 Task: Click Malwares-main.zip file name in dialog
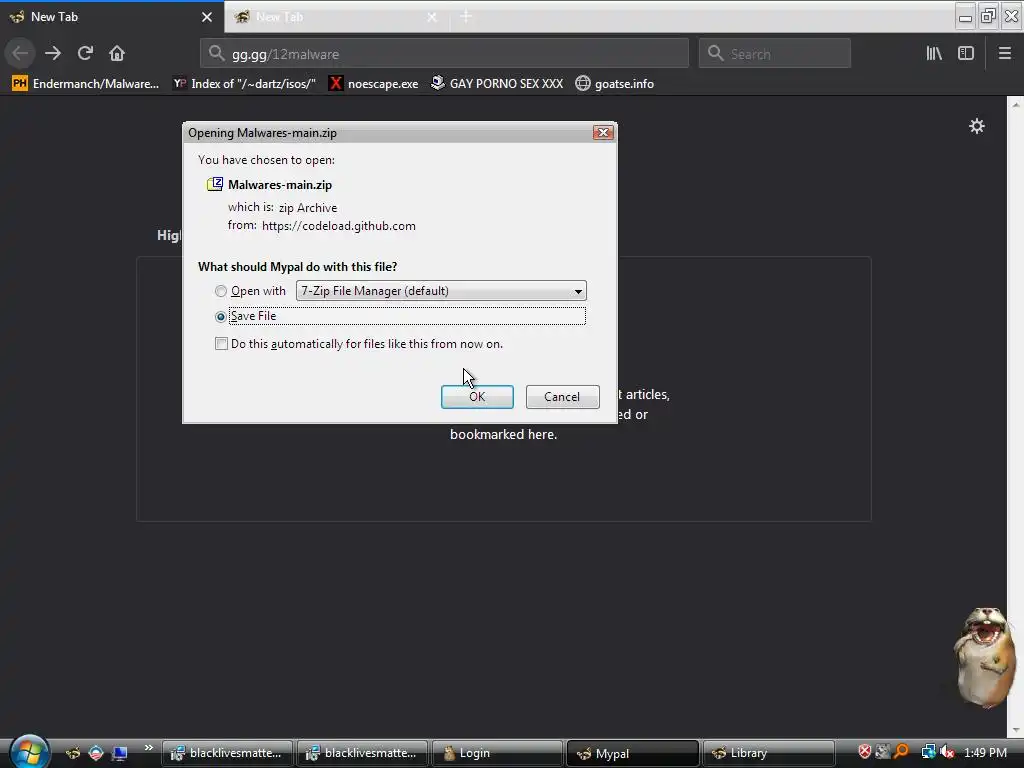tap(280, 185)
